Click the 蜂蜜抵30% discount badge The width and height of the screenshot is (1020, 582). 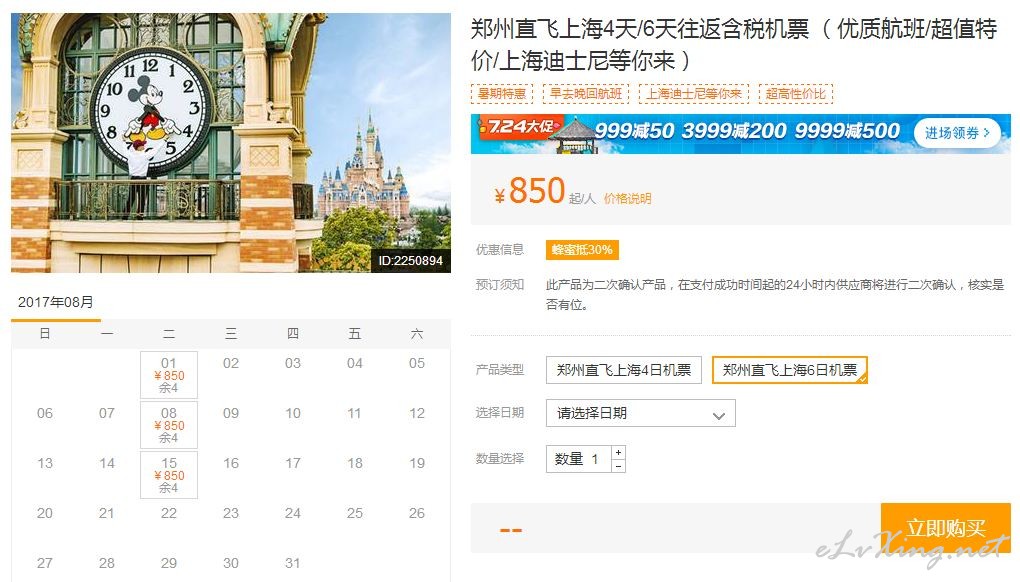tap(582, 250)
